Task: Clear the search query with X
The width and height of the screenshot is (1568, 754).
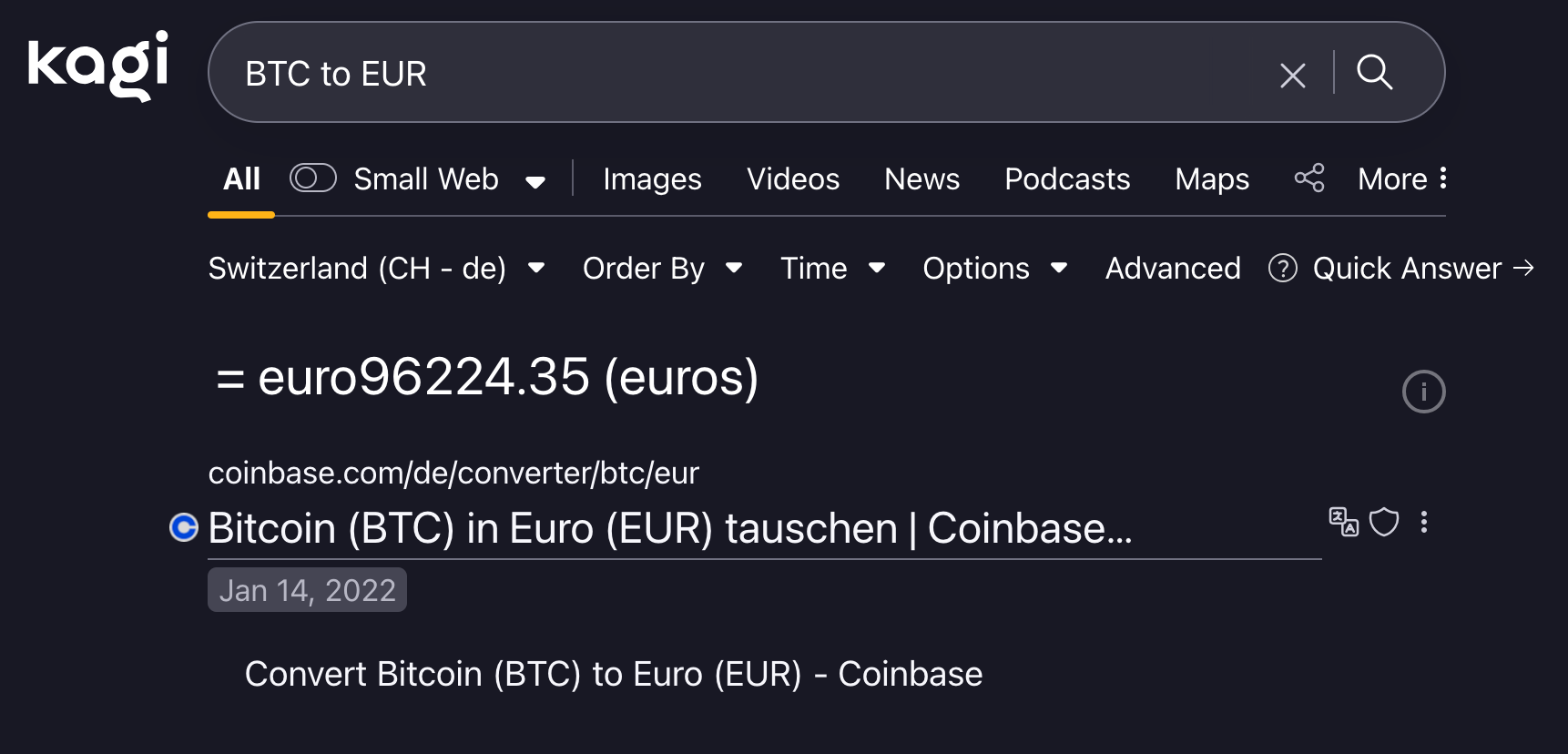Action: (x=1293, y=75)
